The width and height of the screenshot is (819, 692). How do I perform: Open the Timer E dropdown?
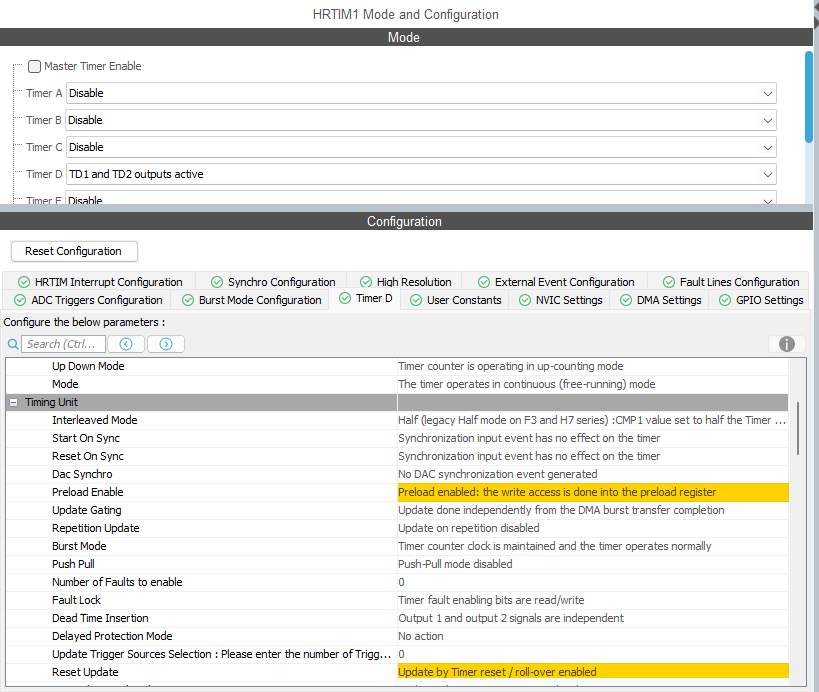coord(421,198)
